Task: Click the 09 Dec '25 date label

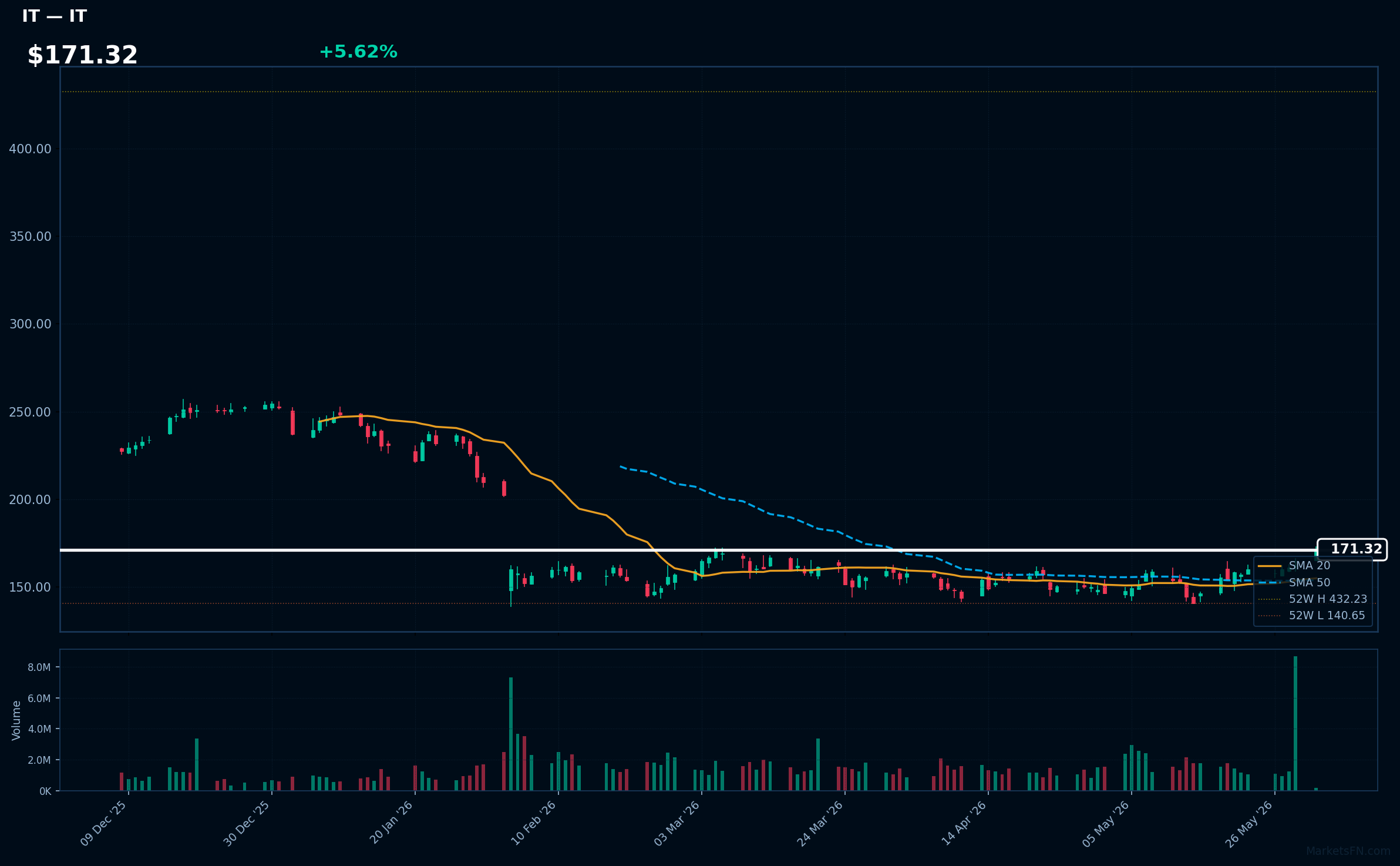Action: 103,824
